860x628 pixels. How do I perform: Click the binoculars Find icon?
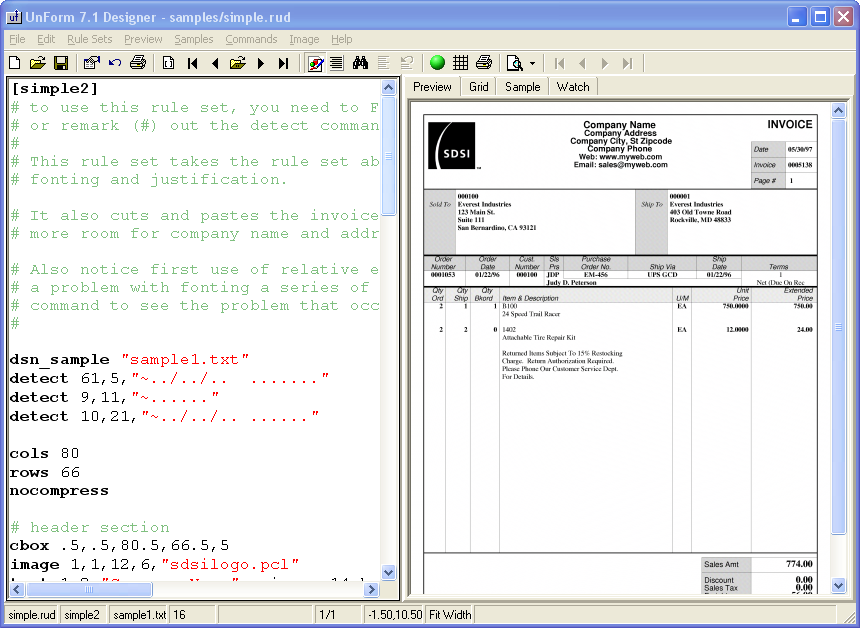[361, 63]
